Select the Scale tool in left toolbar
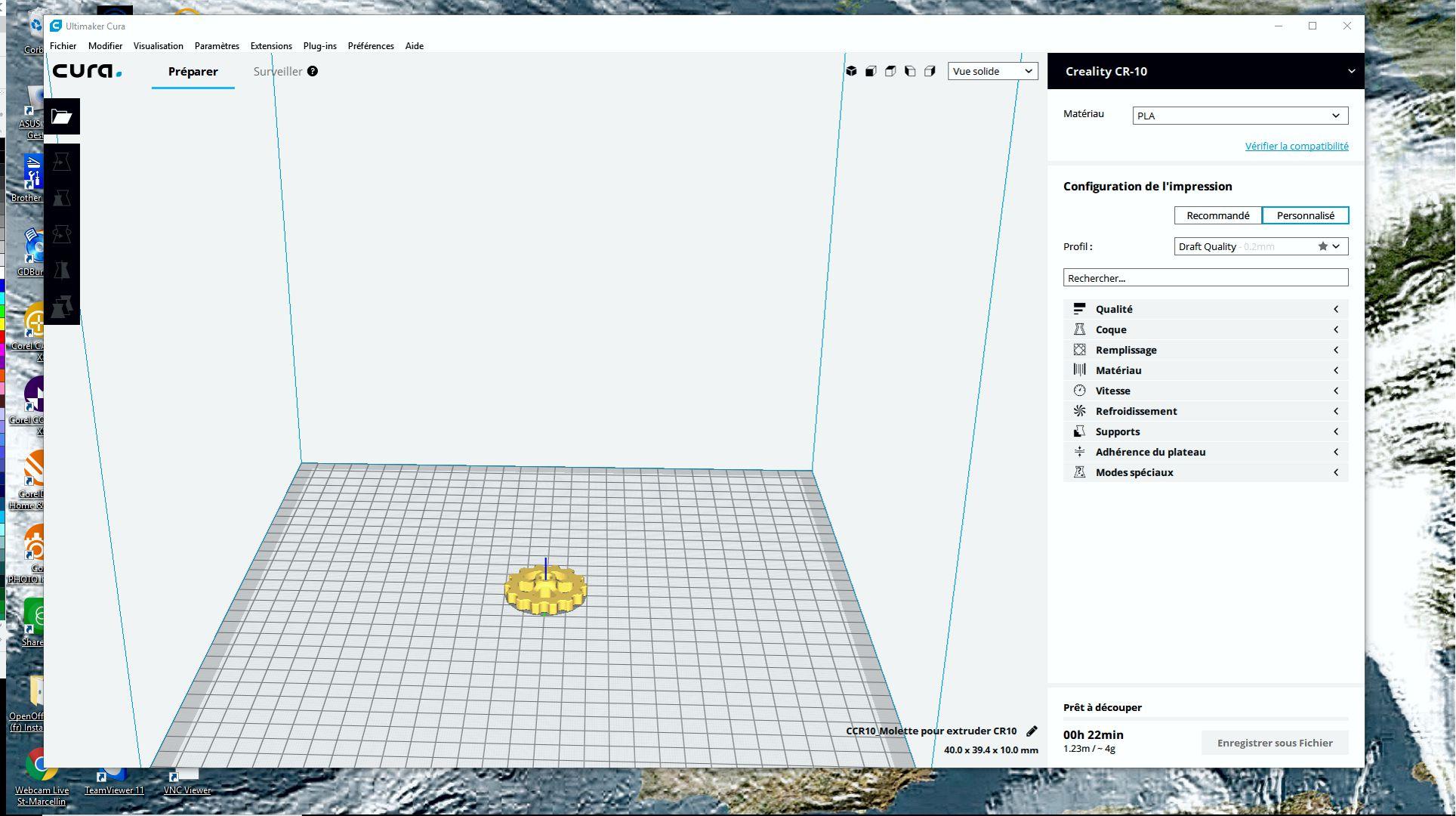Viewport: 1456px width, 816px height. click(61, 198)
